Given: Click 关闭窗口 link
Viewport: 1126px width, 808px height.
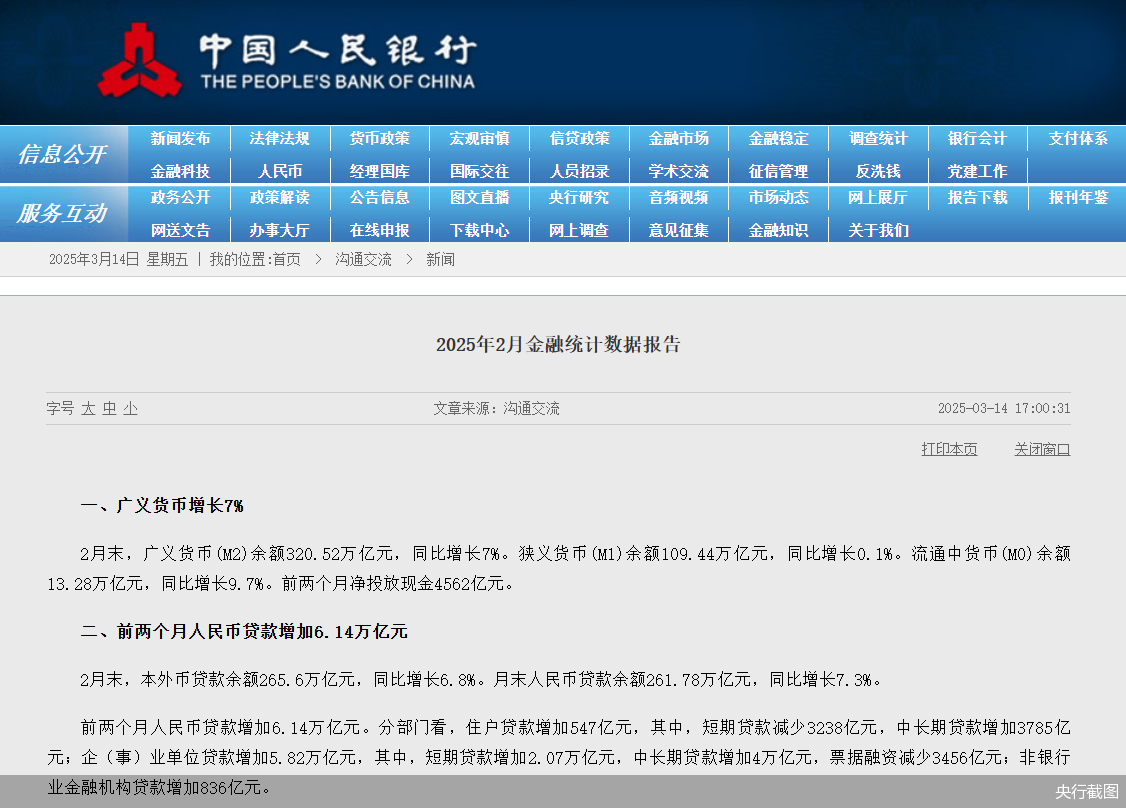Looking at the screenshot, I should click(1042, 450).
